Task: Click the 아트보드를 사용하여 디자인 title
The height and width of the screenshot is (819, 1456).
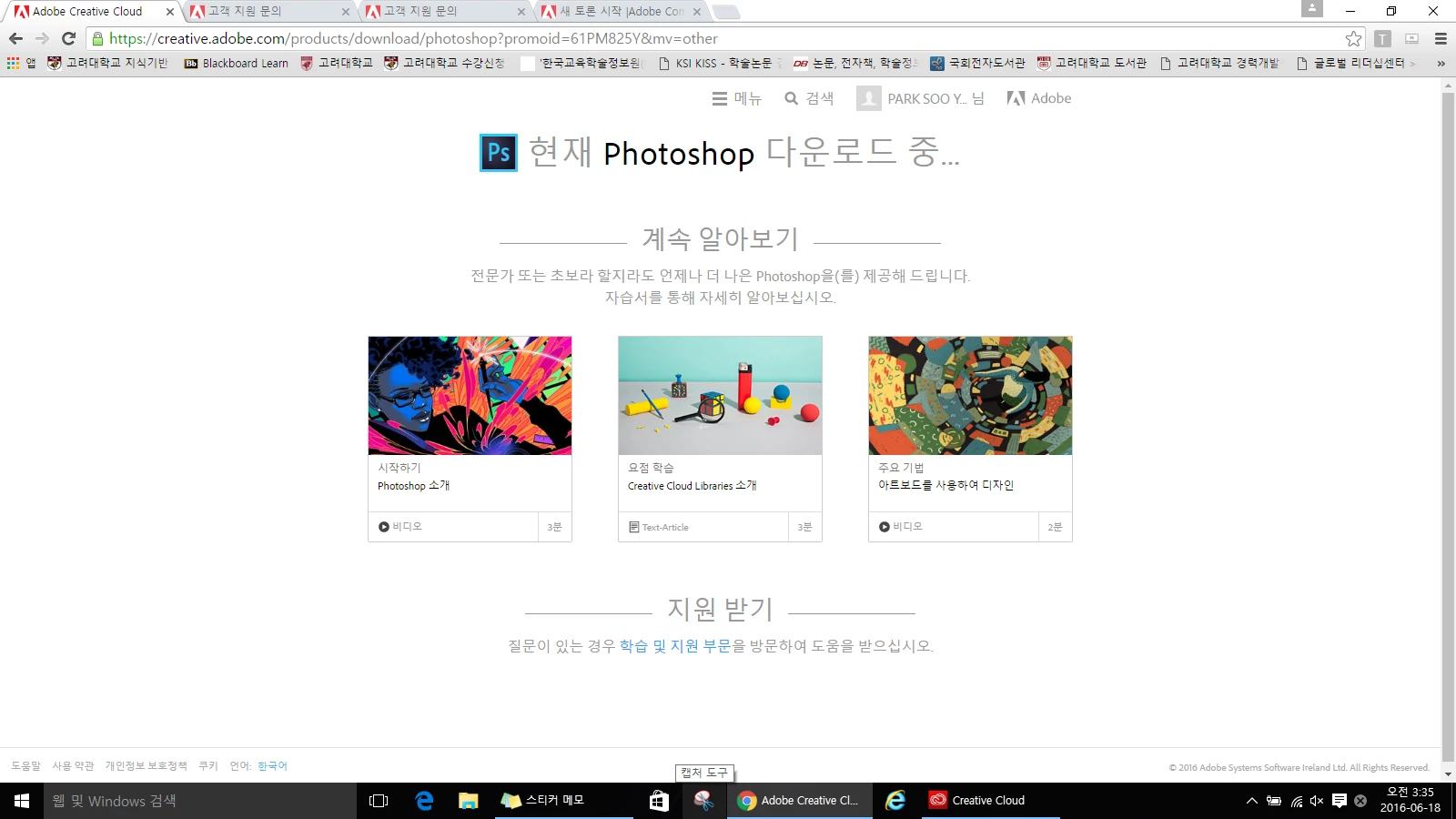Action: tap(945, 485)
